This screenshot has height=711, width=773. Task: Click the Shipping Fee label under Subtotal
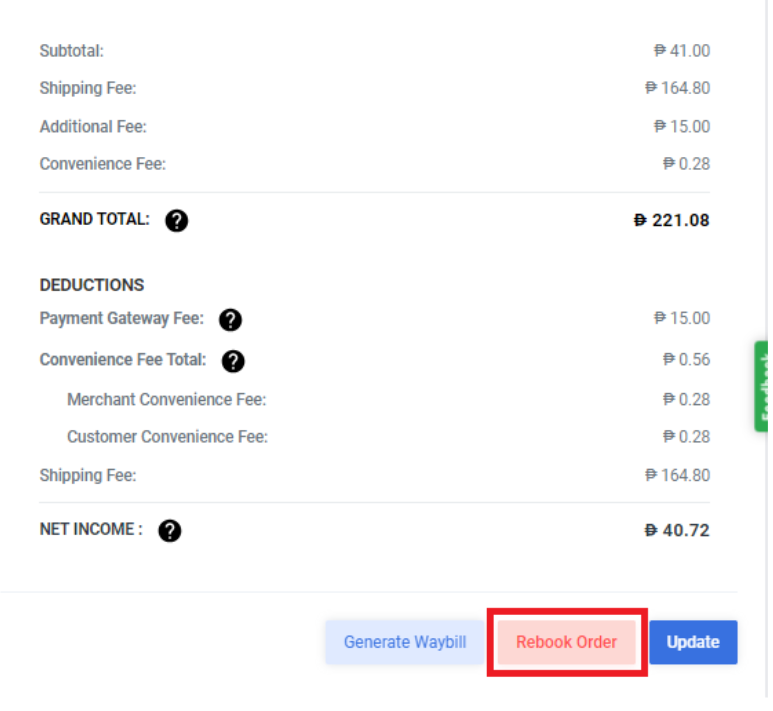[x=88, y=88]
